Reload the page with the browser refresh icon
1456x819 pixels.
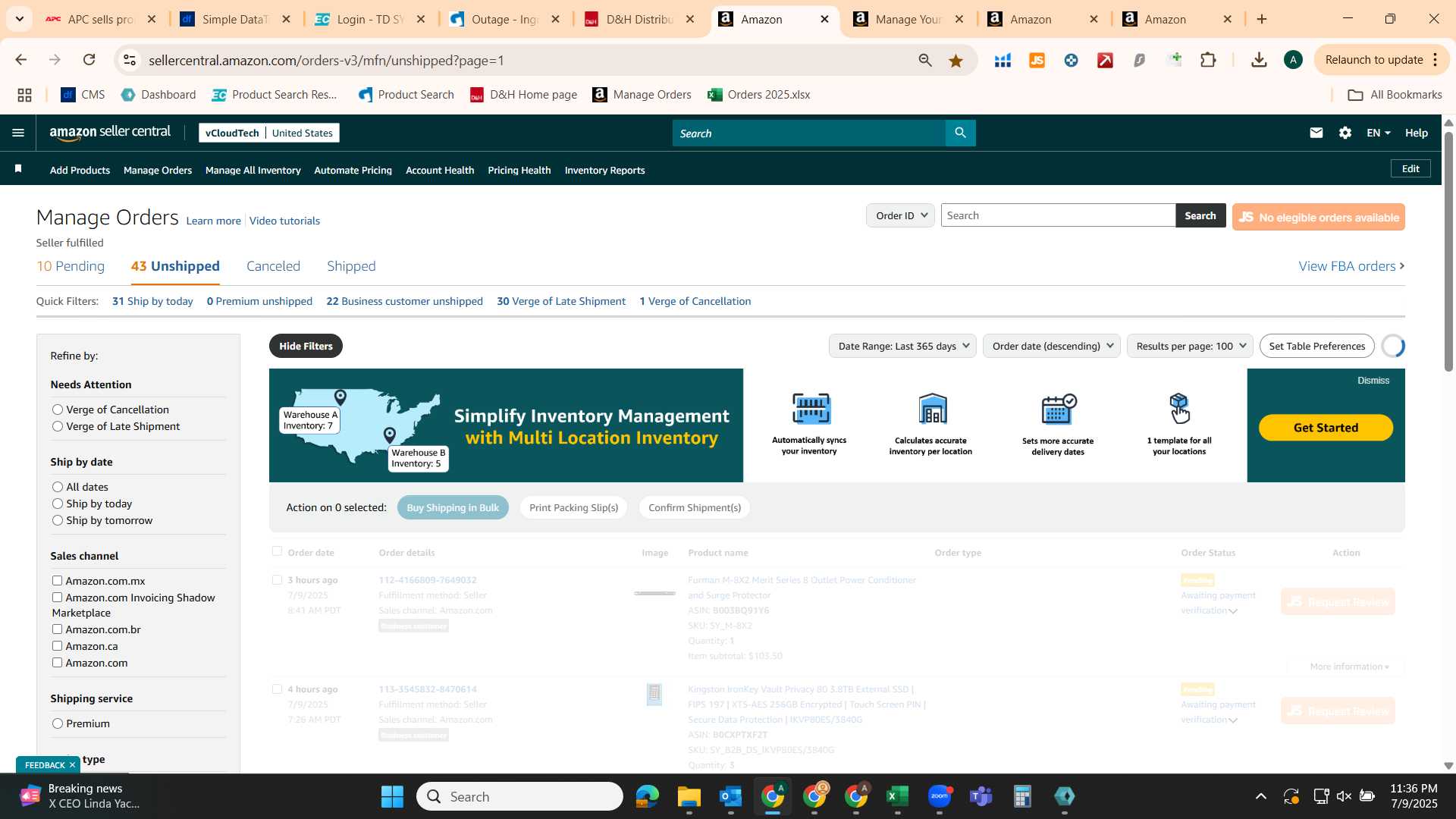(89, 60)
